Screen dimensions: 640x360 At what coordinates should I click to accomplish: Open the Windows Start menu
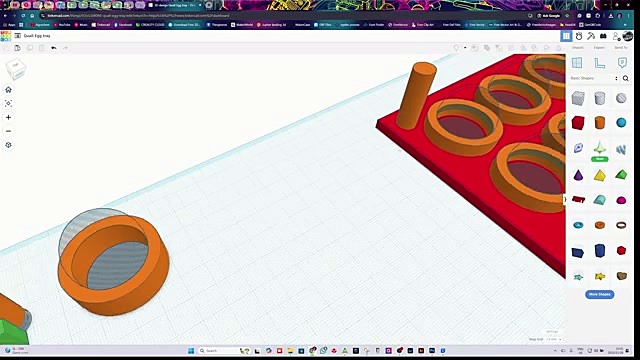click(191, 351)
